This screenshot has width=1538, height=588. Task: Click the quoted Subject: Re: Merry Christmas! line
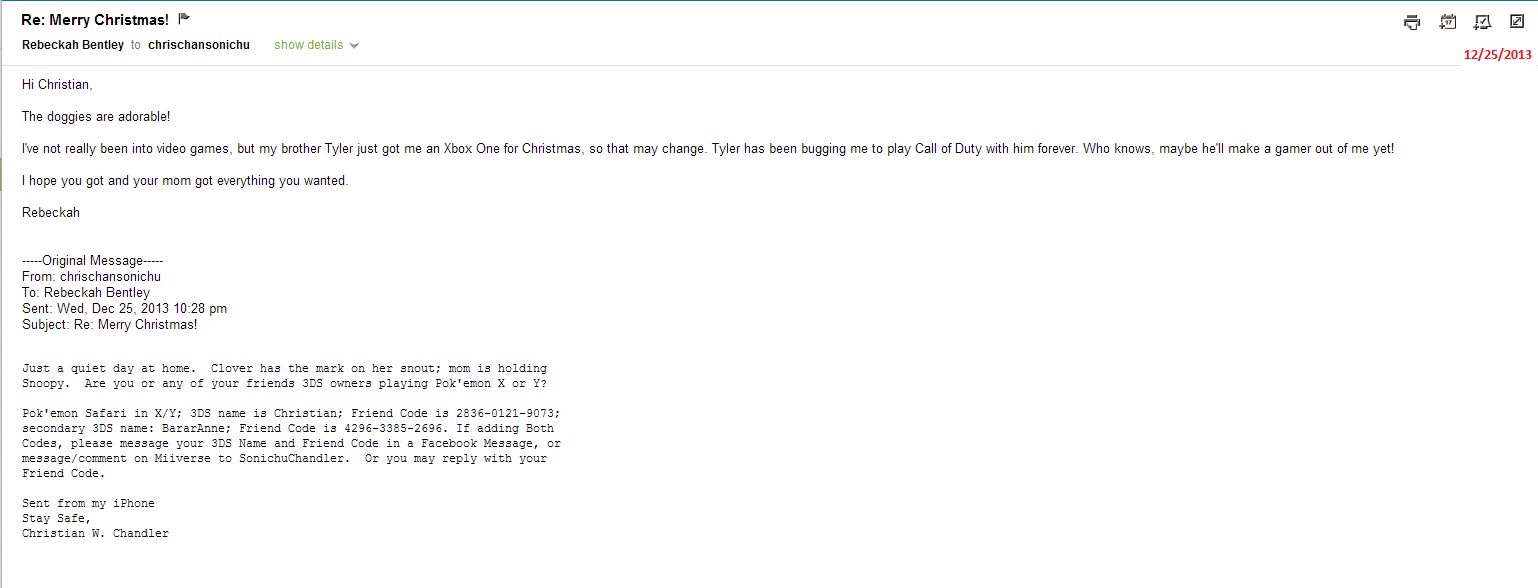tap(110, 325)
